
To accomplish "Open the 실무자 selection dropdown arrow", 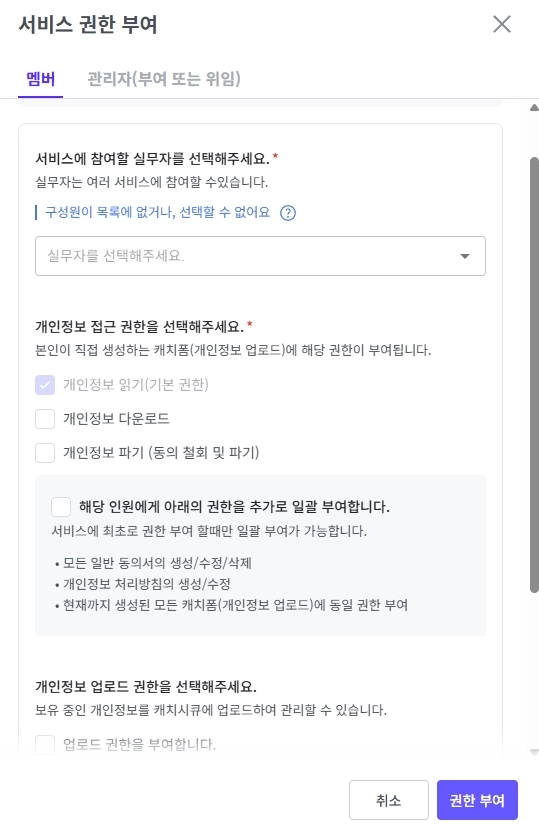I will point(465,256).
